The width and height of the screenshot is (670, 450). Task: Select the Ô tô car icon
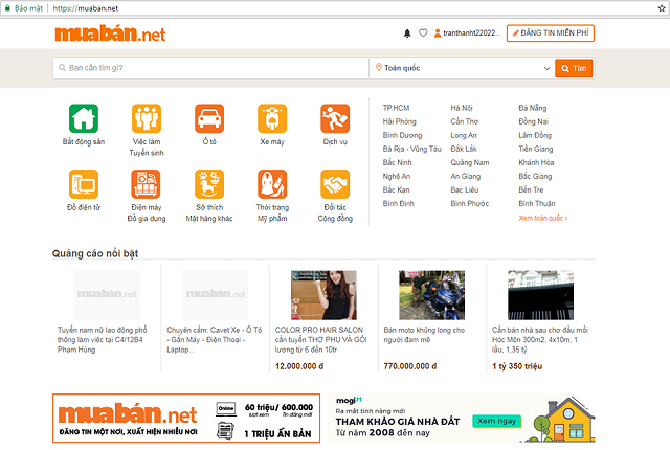[x=209, y=118]
